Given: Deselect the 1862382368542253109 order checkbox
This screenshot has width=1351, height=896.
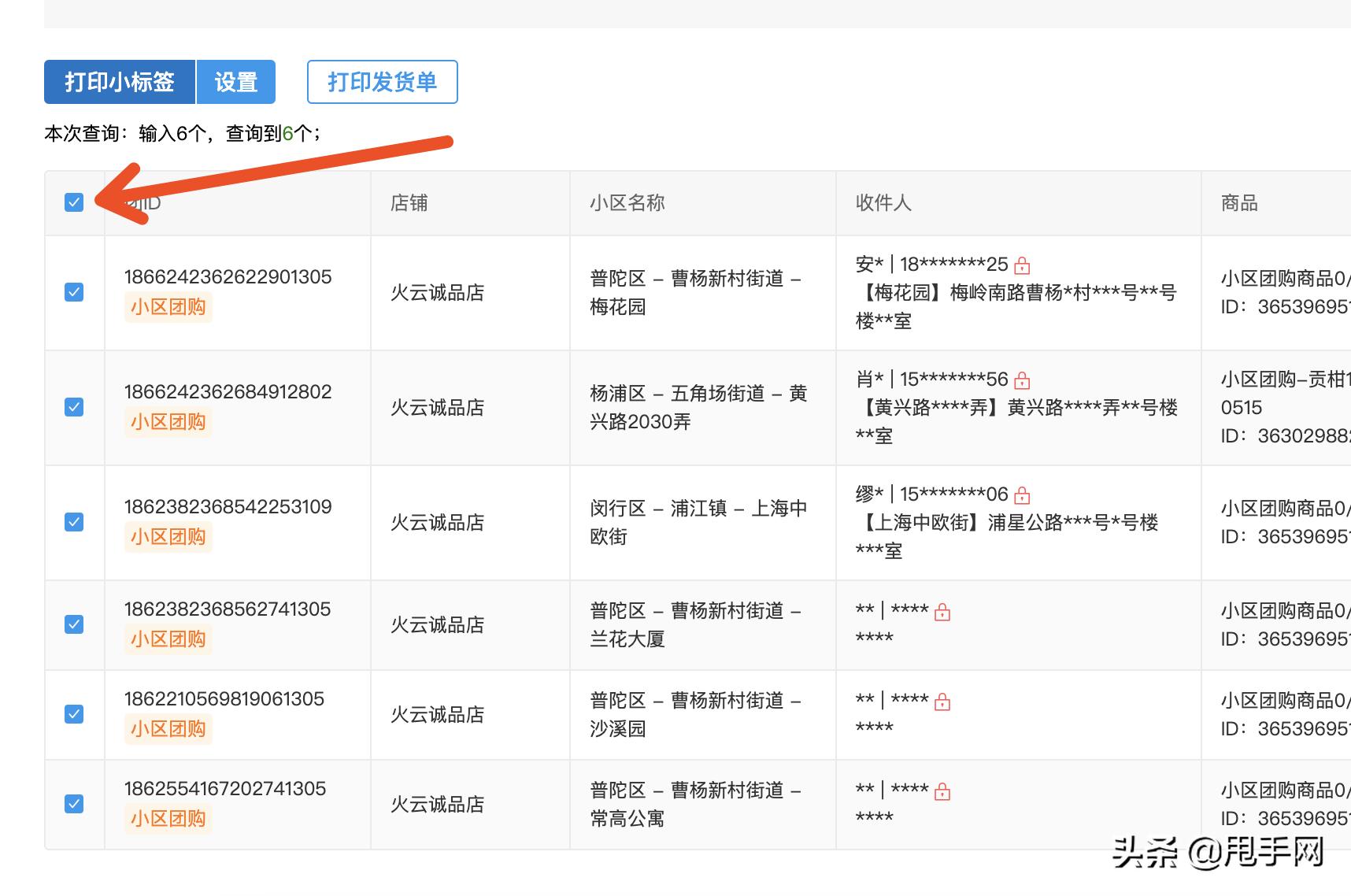Looking at the screenshot, I should [x=75, y=522].
